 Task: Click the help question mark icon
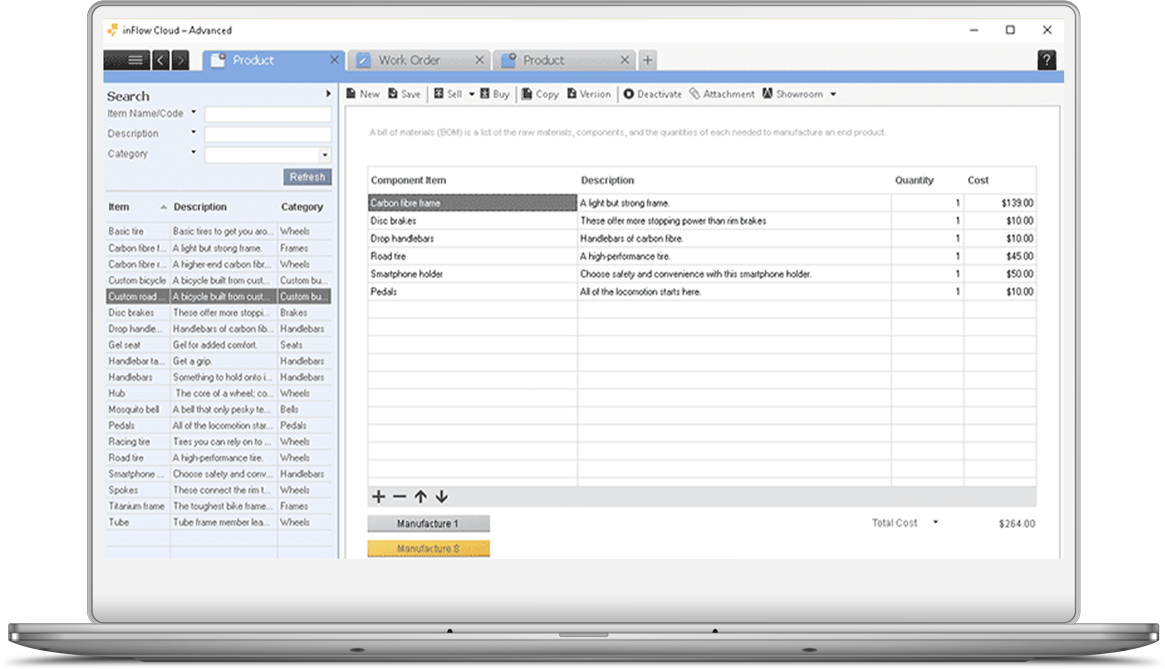tap(1046, 61)
